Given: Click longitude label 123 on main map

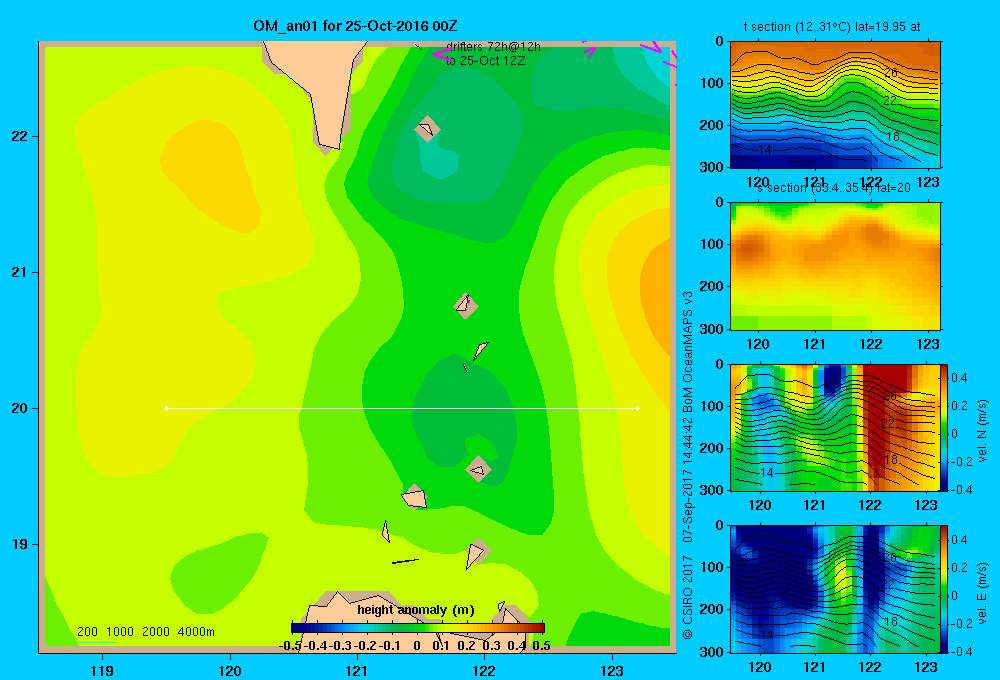Looking at the screenshot, I should tap(612, 670).
